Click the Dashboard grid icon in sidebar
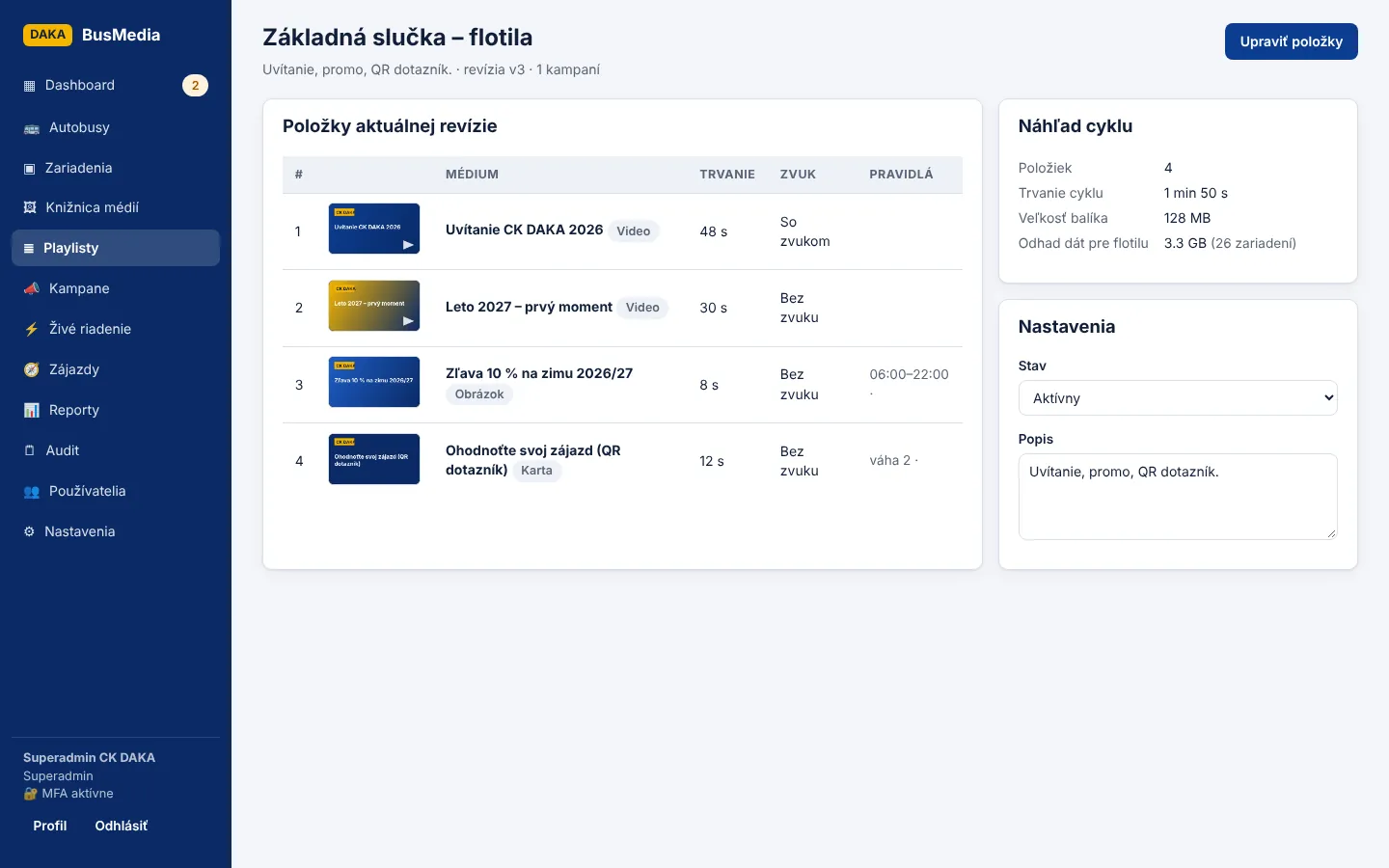This screenshot has width=1389, height=868. tap(29, 86)
